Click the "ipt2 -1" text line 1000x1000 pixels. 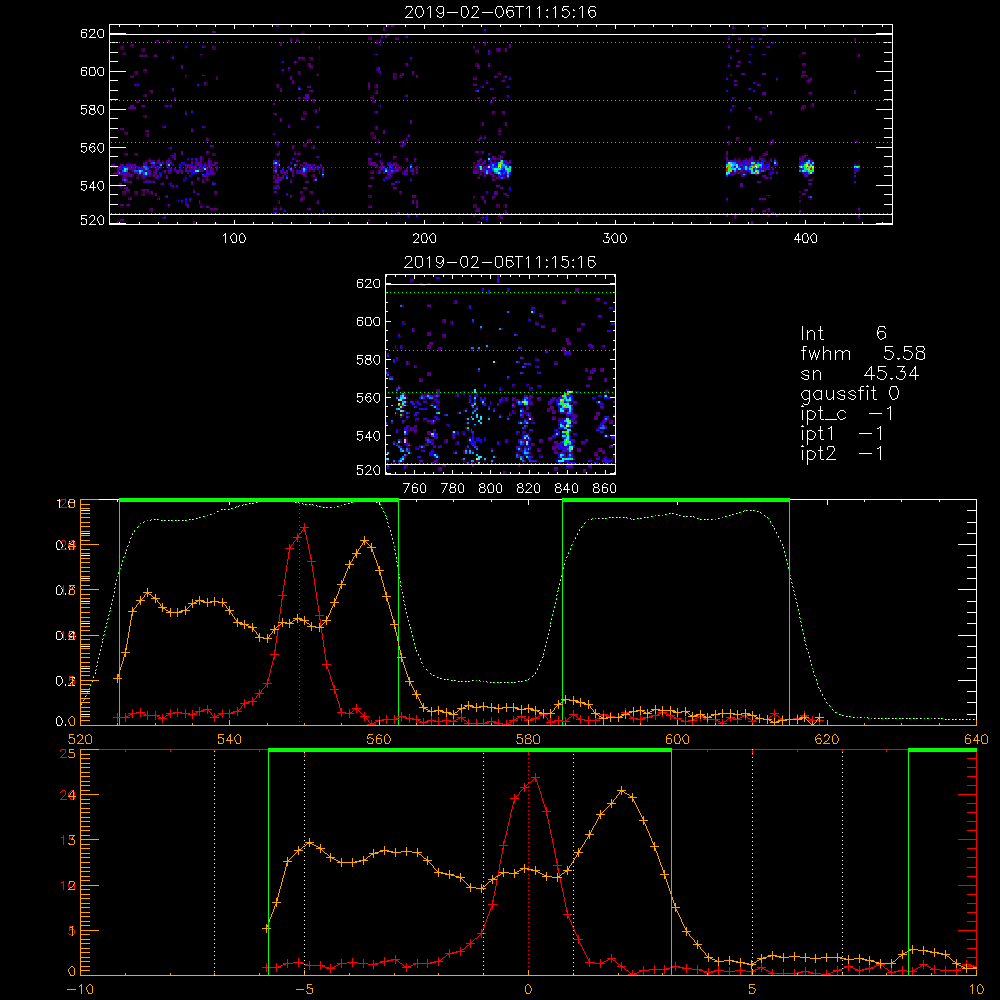[842, 454]
